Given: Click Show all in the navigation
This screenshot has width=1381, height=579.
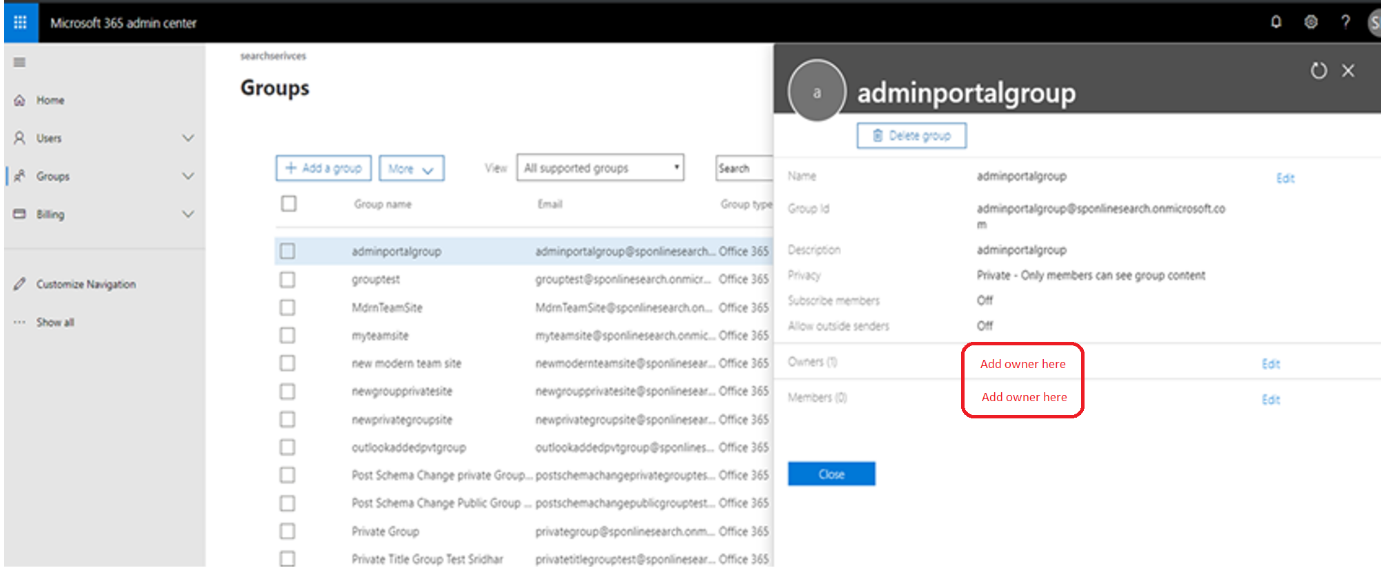Looking at the screenshot, I should 55,322.
